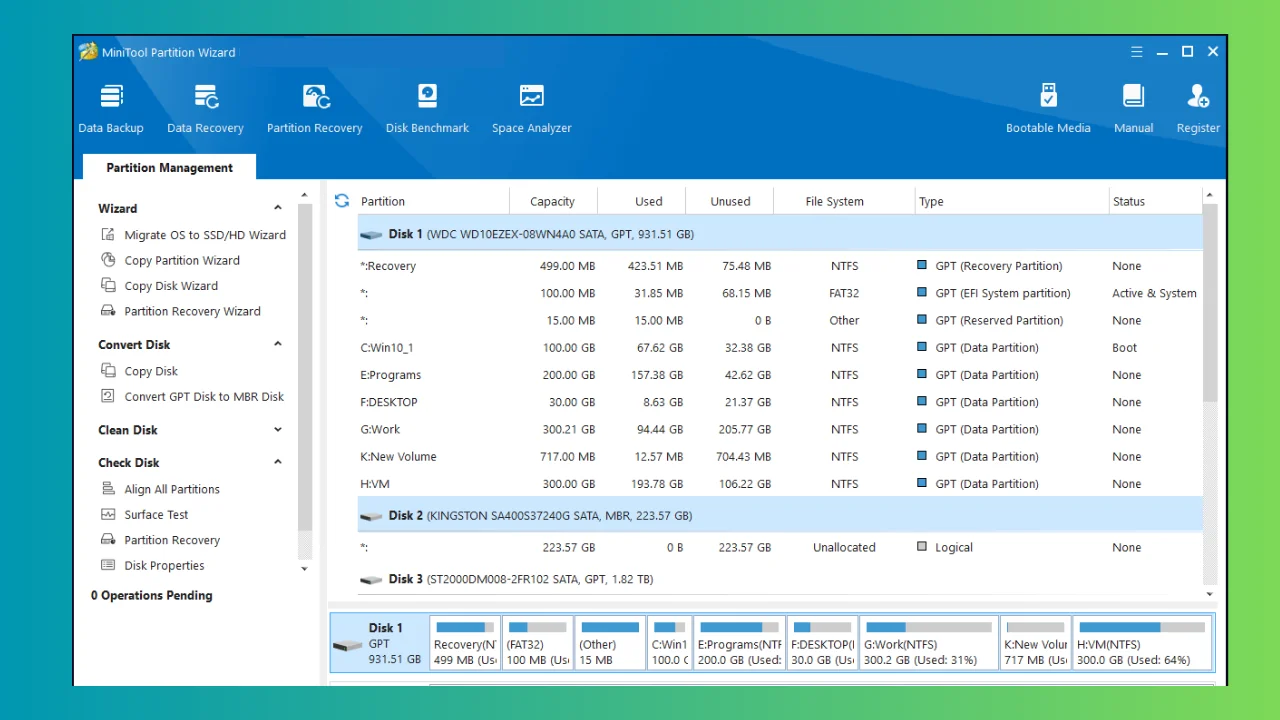Sort by File System column header
1280x720 pixels.
point(844,201)
